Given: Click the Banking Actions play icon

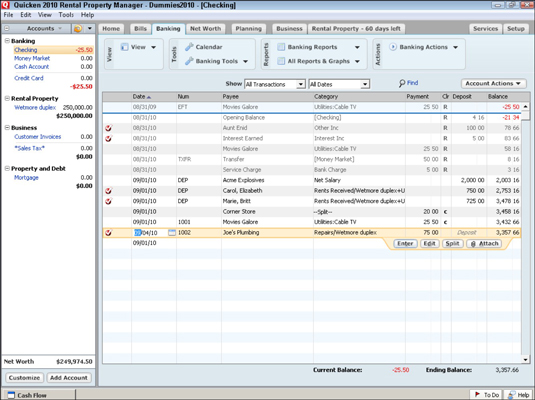Looking at the screenshot, I should (x=393, y=47).
